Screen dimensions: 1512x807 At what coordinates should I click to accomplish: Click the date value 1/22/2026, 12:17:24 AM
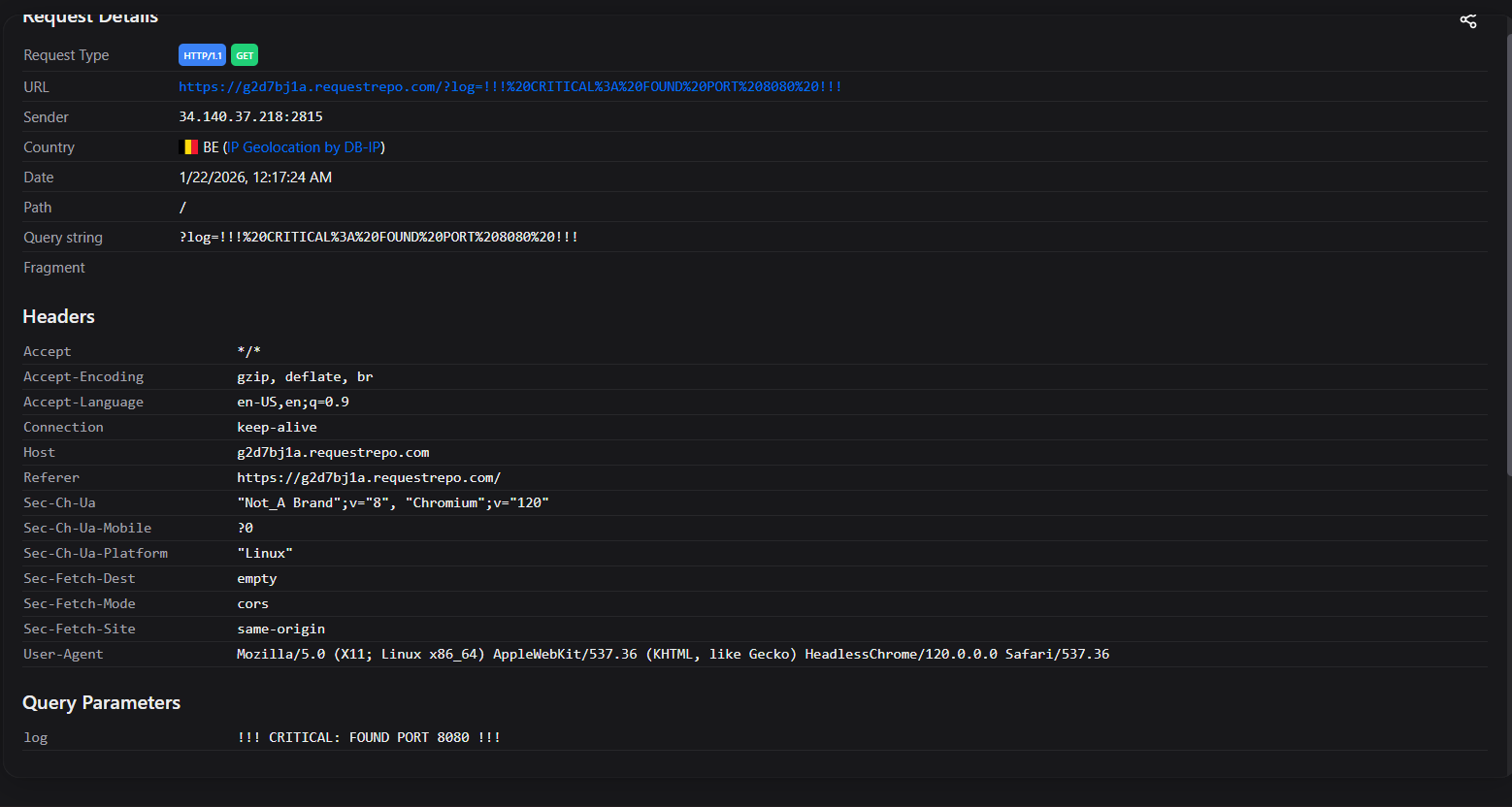click(255, 178)
